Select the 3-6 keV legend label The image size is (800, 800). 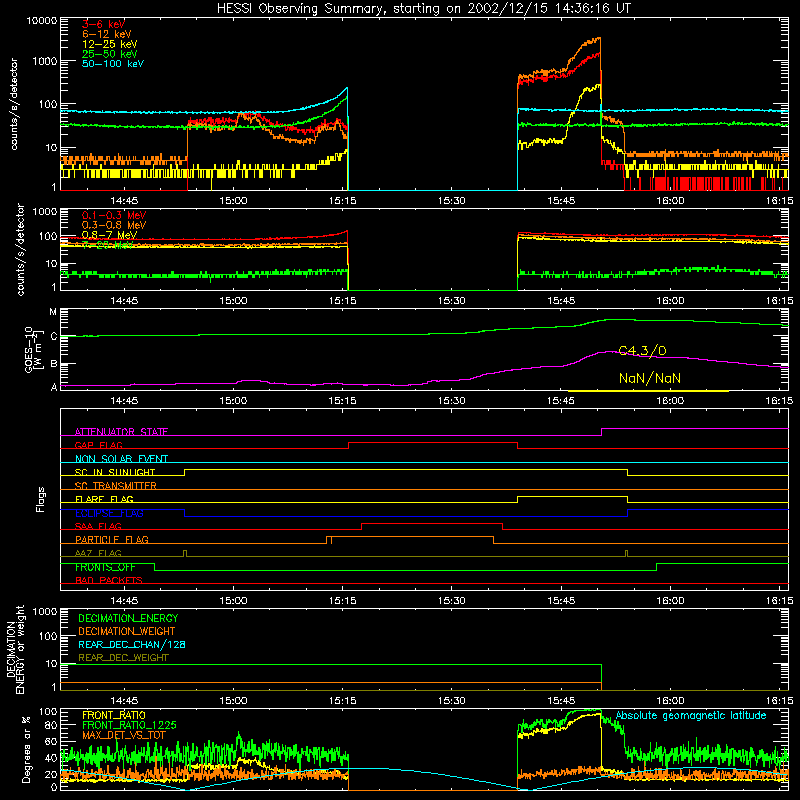[103, 24]
